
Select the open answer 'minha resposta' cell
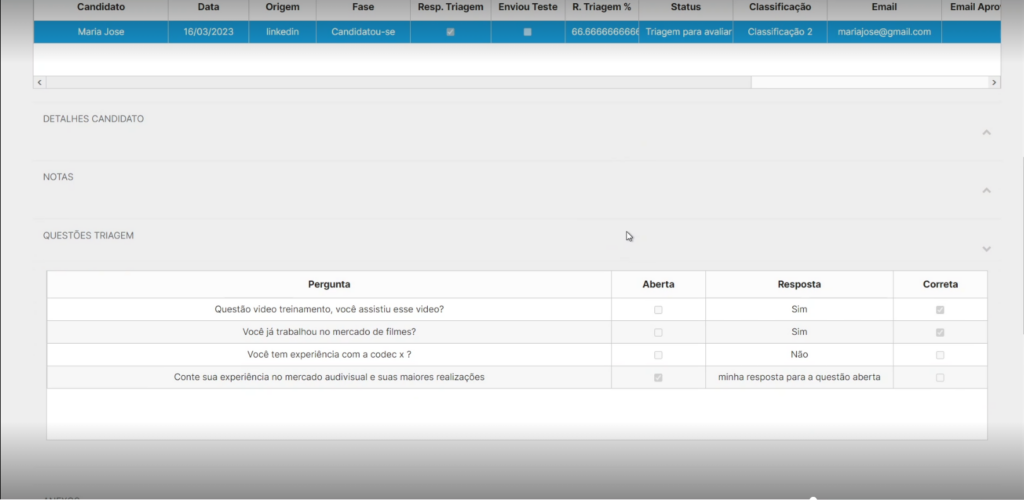coord(799,377)
